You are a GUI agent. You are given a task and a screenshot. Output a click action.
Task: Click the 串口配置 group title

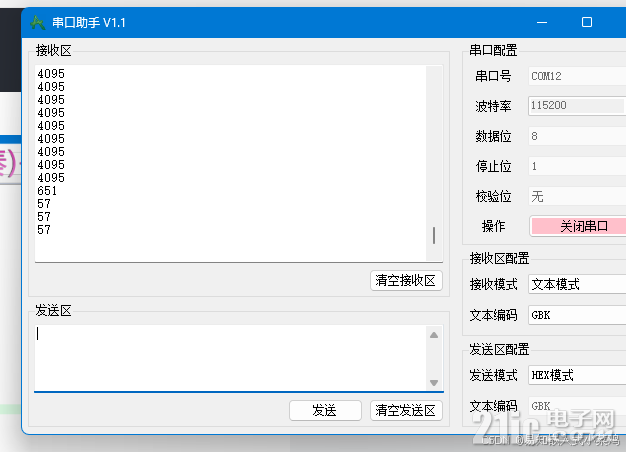(493, 50)
